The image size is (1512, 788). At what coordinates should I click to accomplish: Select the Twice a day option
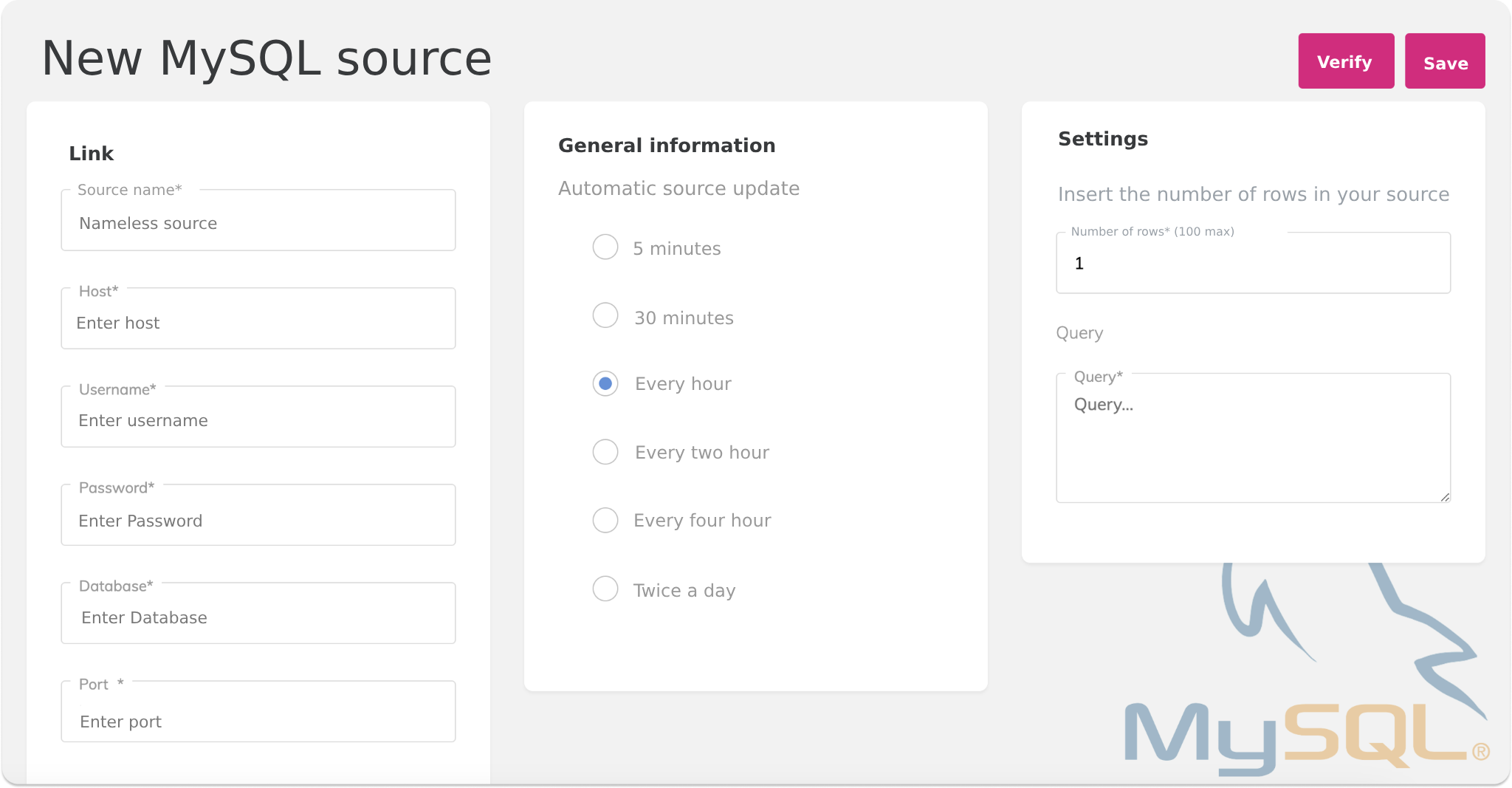tap(605, 589)
